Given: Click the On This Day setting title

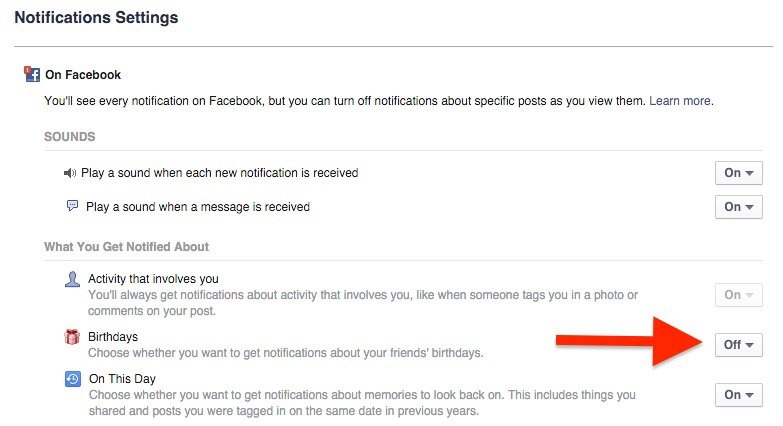Looking at the screenshot, I should tap(125, 379).
